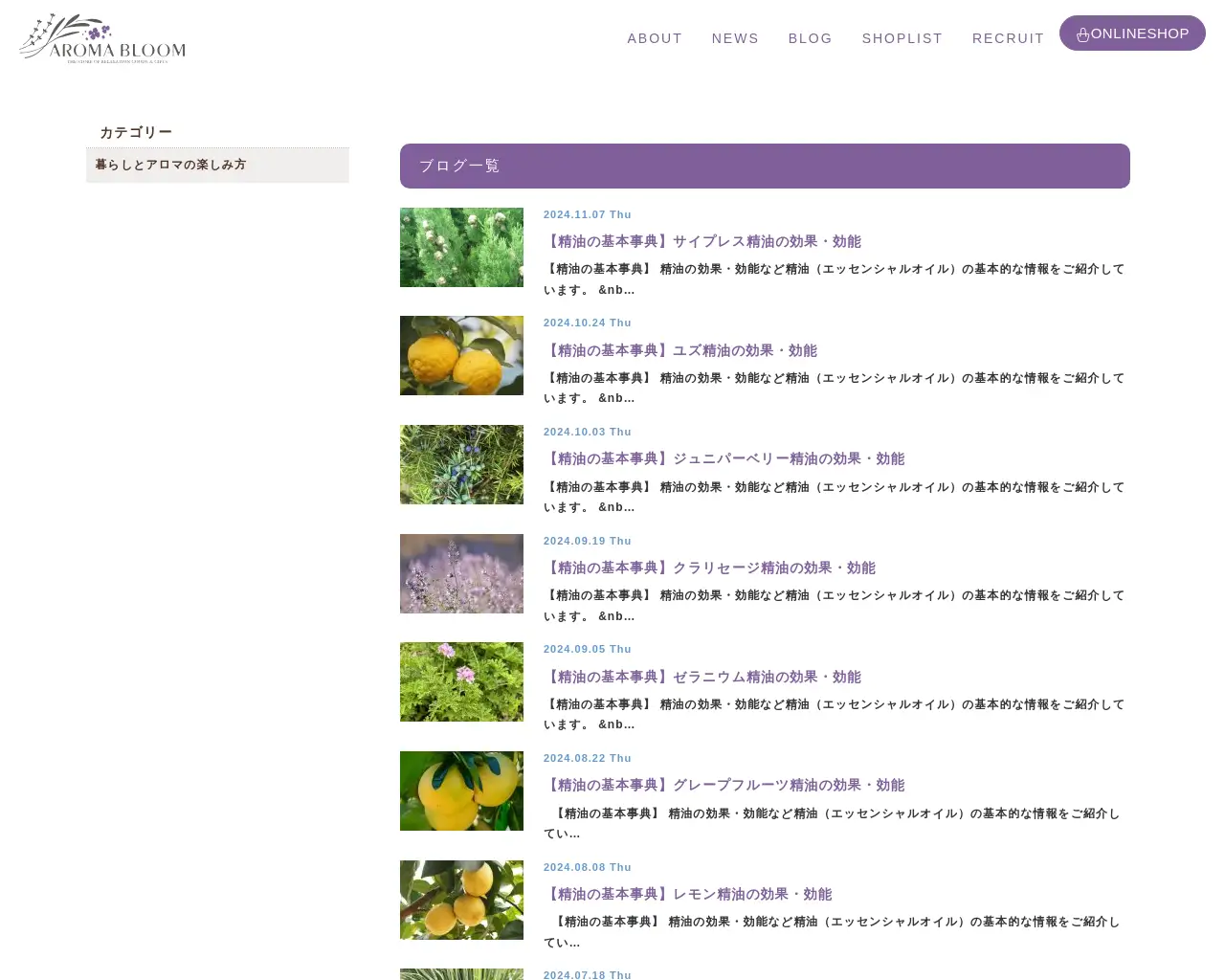Click the cart icon in ONLINESHOP button

point(1082,33)
